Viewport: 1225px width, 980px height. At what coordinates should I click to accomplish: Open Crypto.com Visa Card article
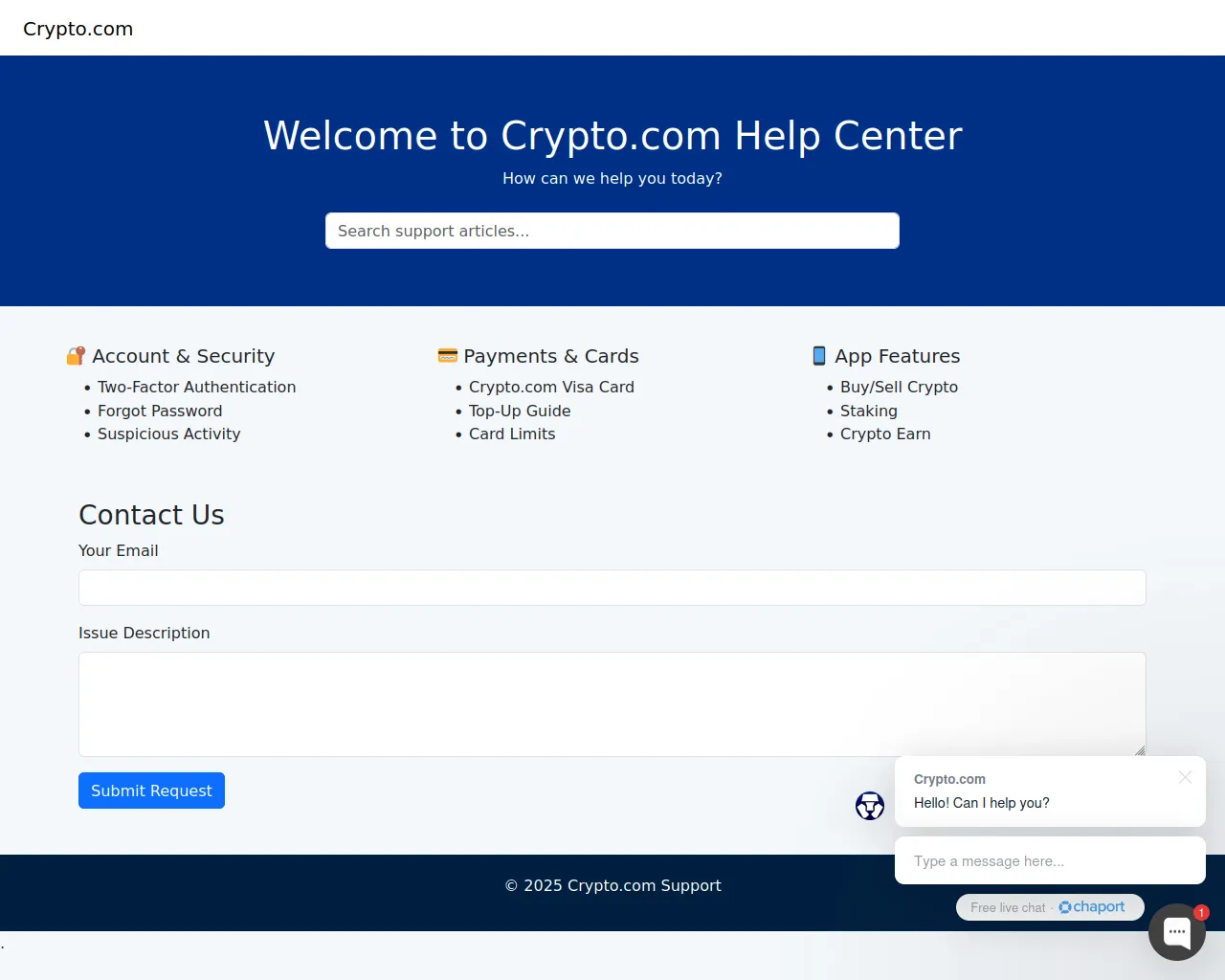pyautogui.click(x=551, y=387)
